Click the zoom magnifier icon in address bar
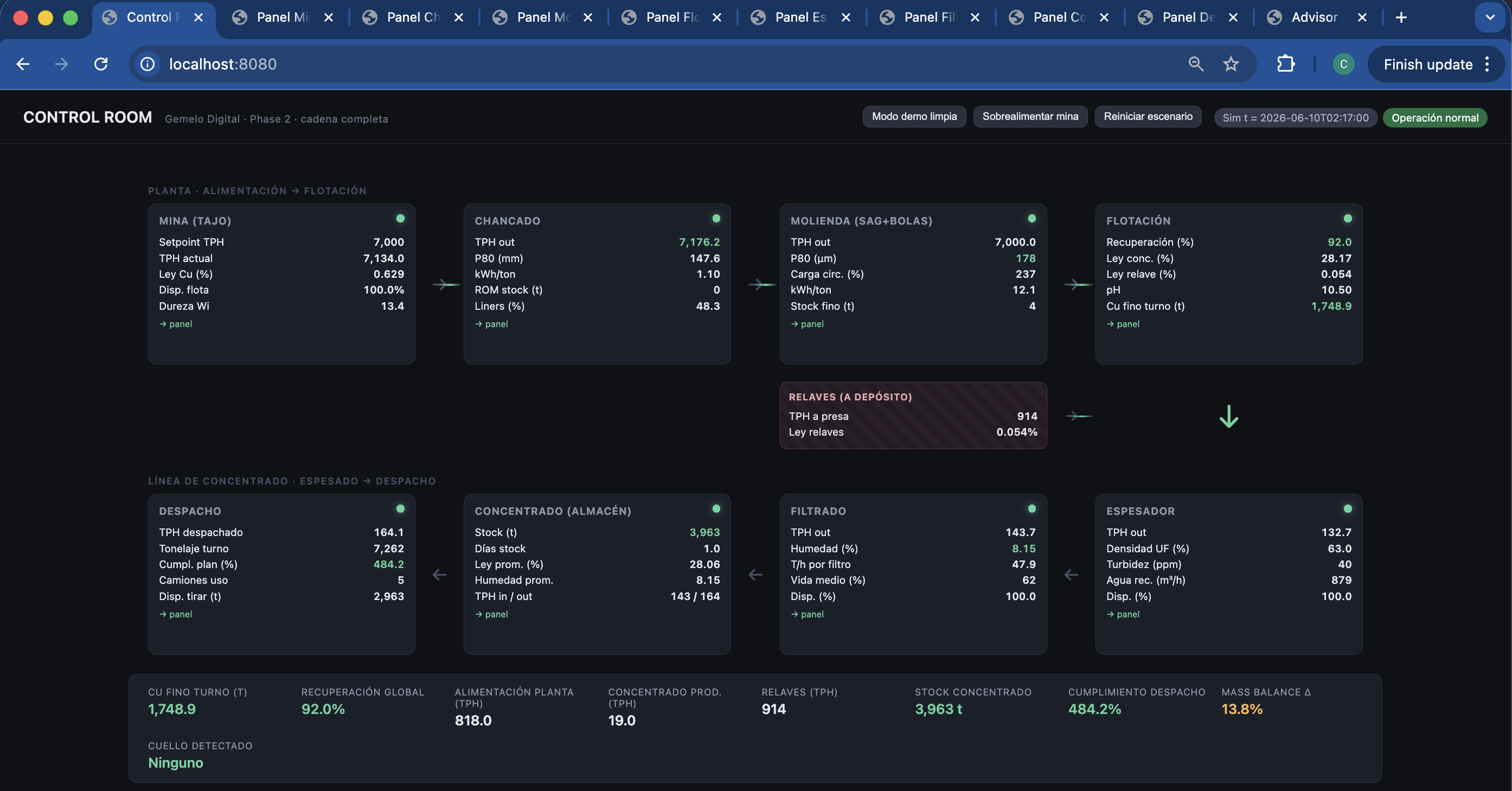Screen dimensions: 1512x791 tap(1196, 64)
